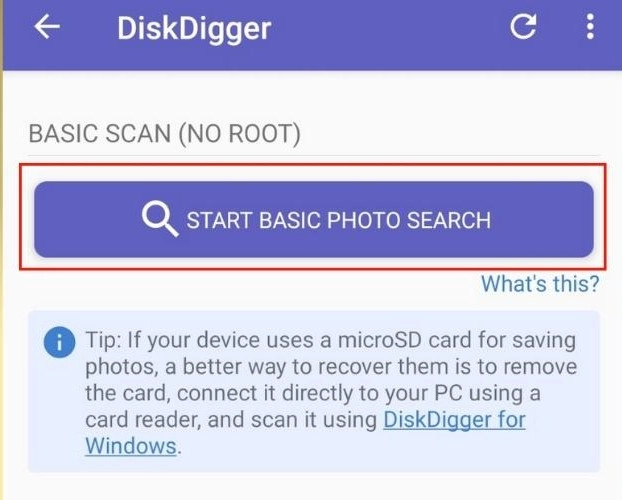The width and height of the screenshot is (622, 500).
Task: Tap the blue info icon
Action: pyautogui.click(x=60, y=342)
